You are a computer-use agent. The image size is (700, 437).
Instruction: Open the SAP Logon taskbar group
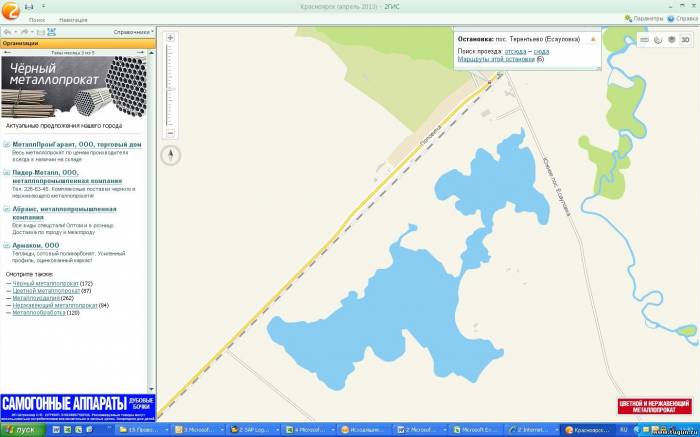(254, 430)
